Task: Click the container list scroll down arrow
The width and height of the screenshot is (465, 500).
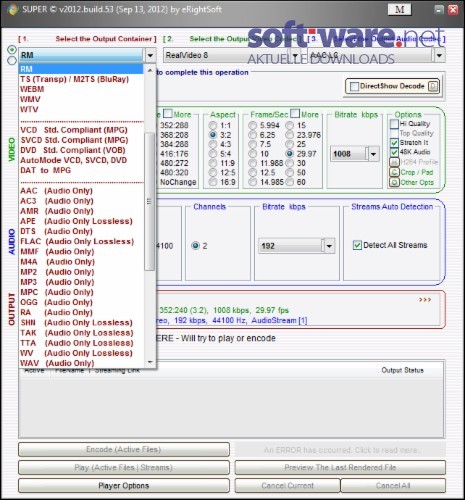Action: [150, 362]
